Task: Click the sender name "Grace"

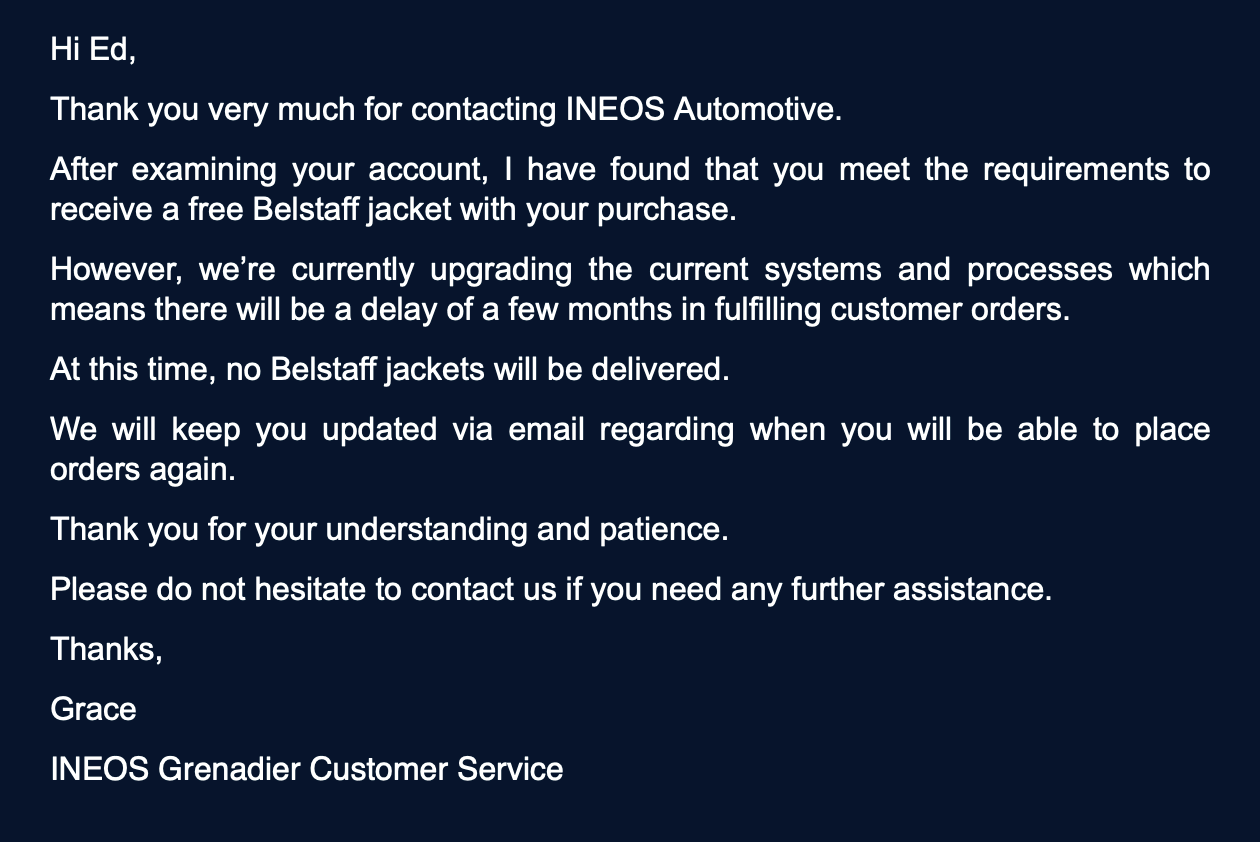Action: pos(93,709)
